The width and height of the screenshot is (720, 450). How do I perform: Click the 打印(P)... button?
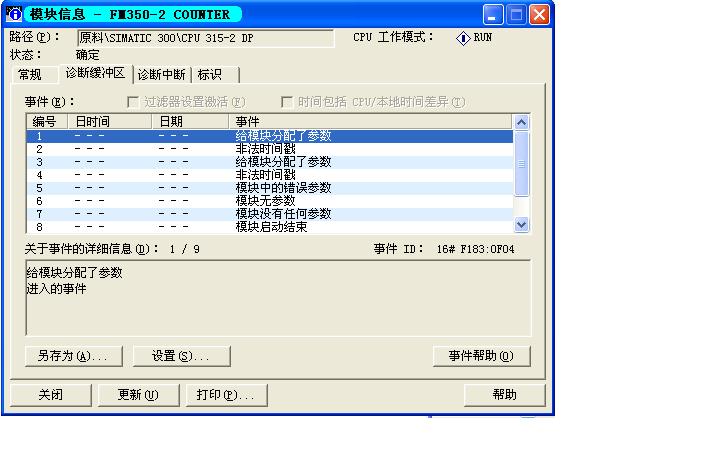point(226,395)
